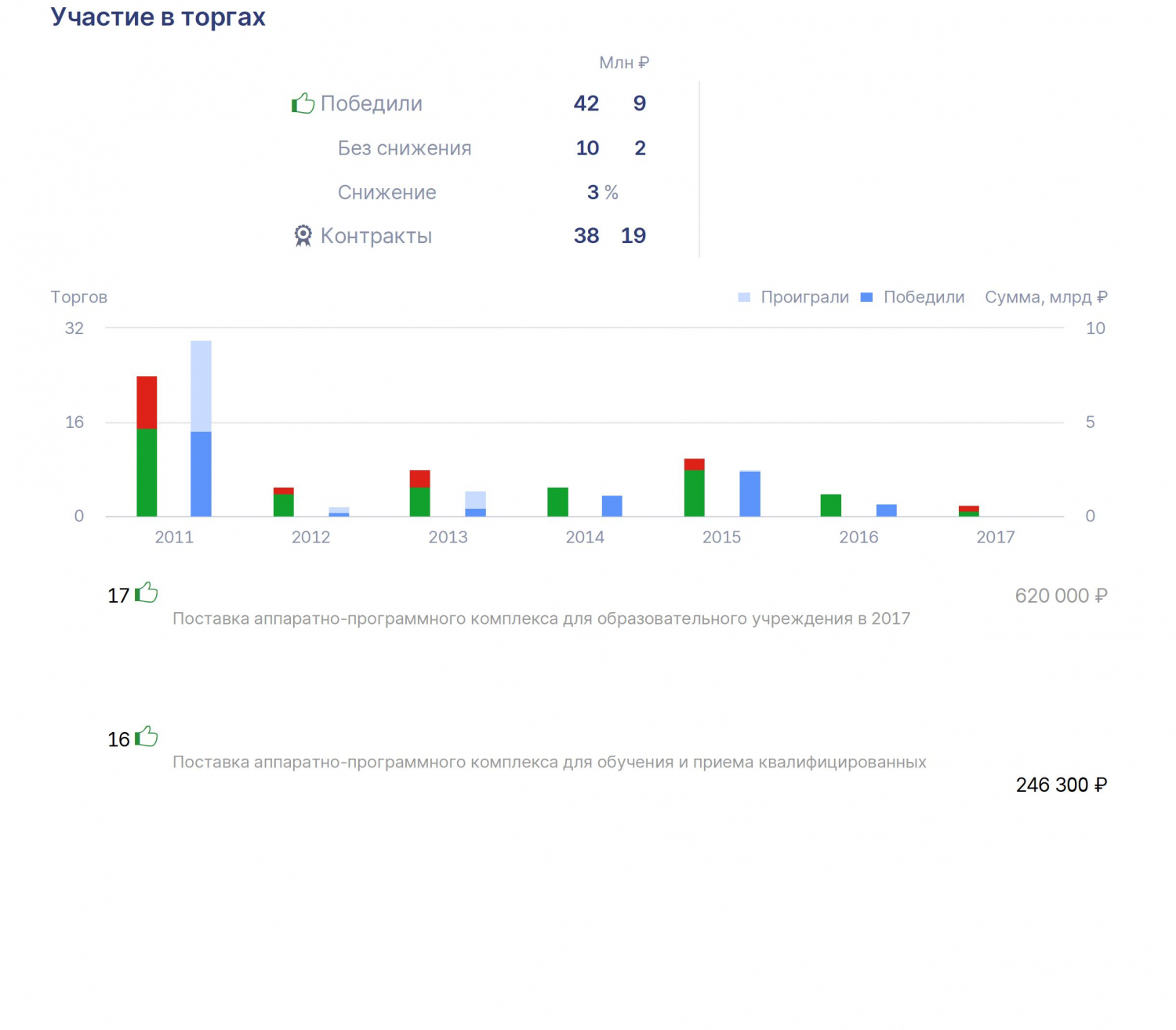1176x1030 pixels.
Task: Click the green bar for 2014
Action: pyautogui.click(x=557, y=502)
